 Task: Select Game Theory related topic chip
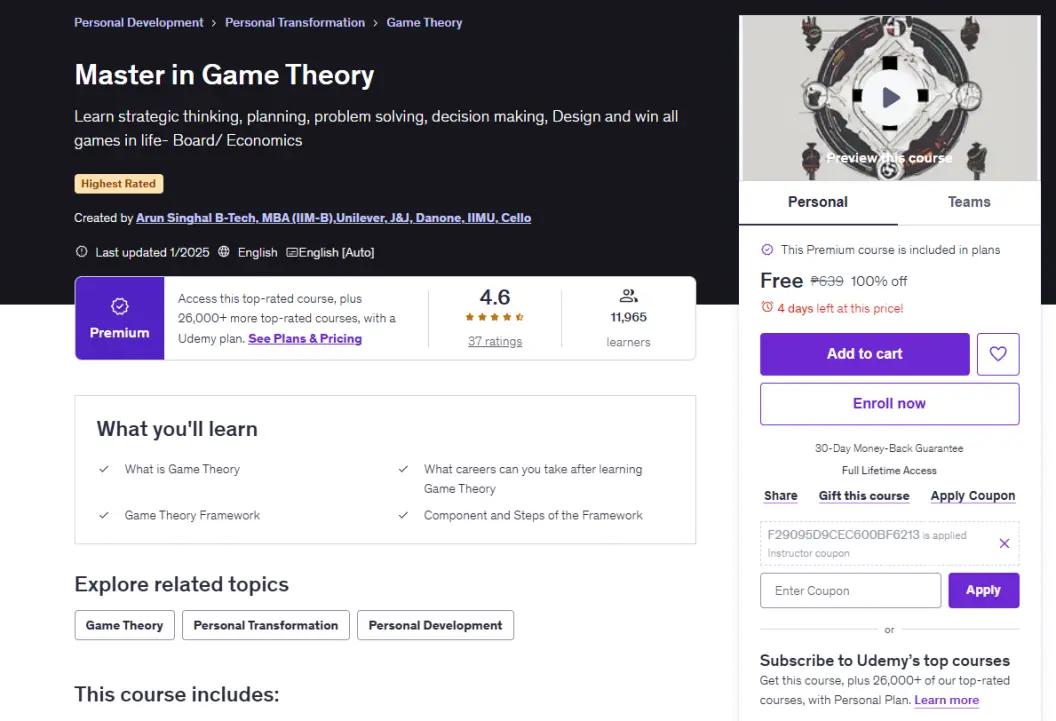(x=125, y=625)
